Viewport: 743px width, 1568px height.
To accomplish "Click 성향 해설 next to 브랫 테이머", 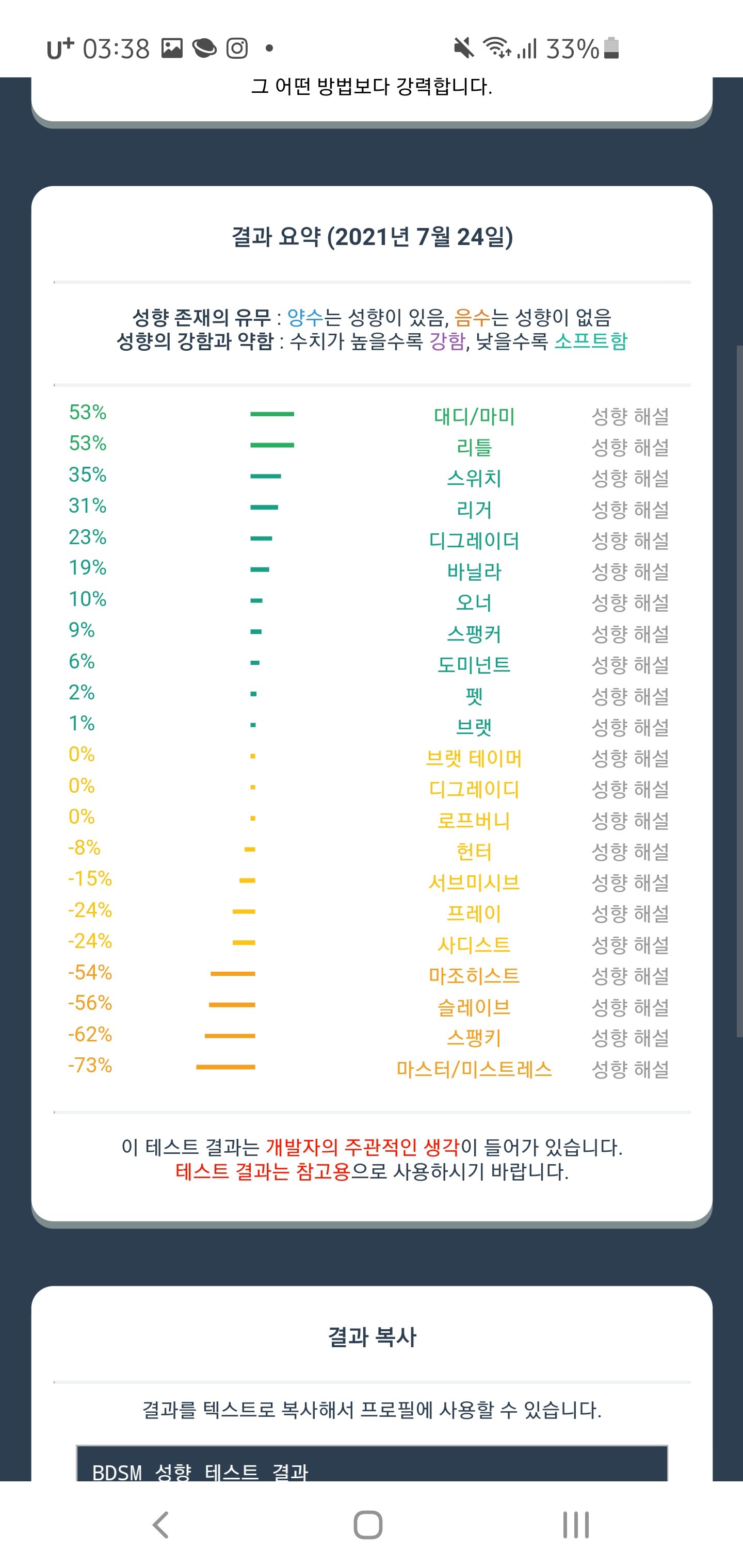I will (629, 758).
